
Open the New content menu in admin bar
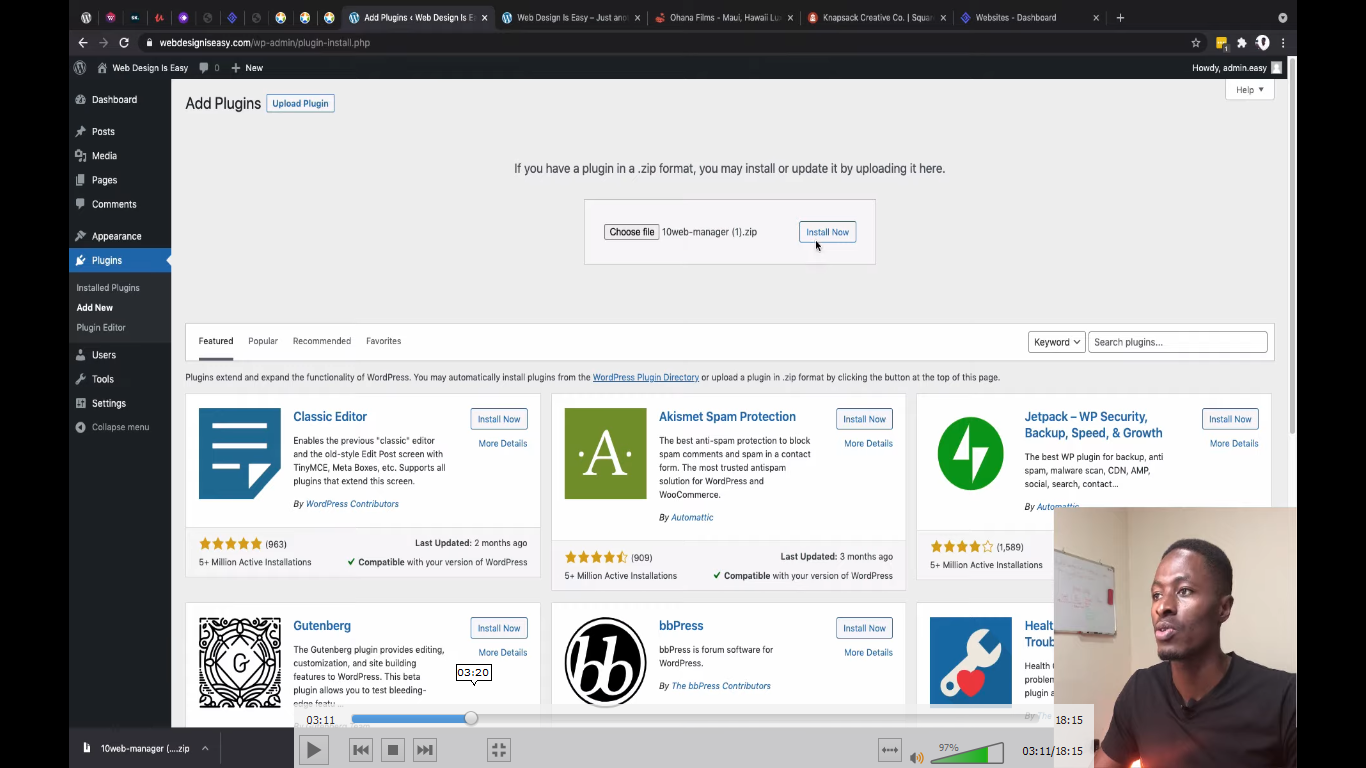pyautogui.click(x=247, y=68)
